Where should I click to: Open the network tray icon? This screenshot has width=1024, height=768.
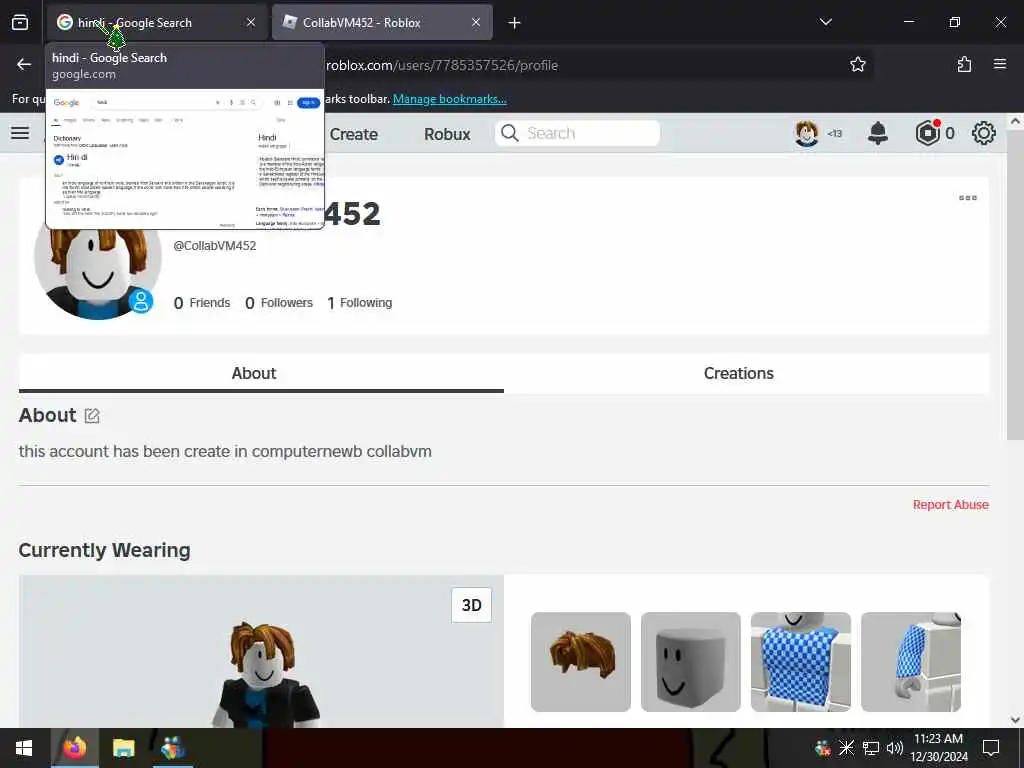[871, 748]
